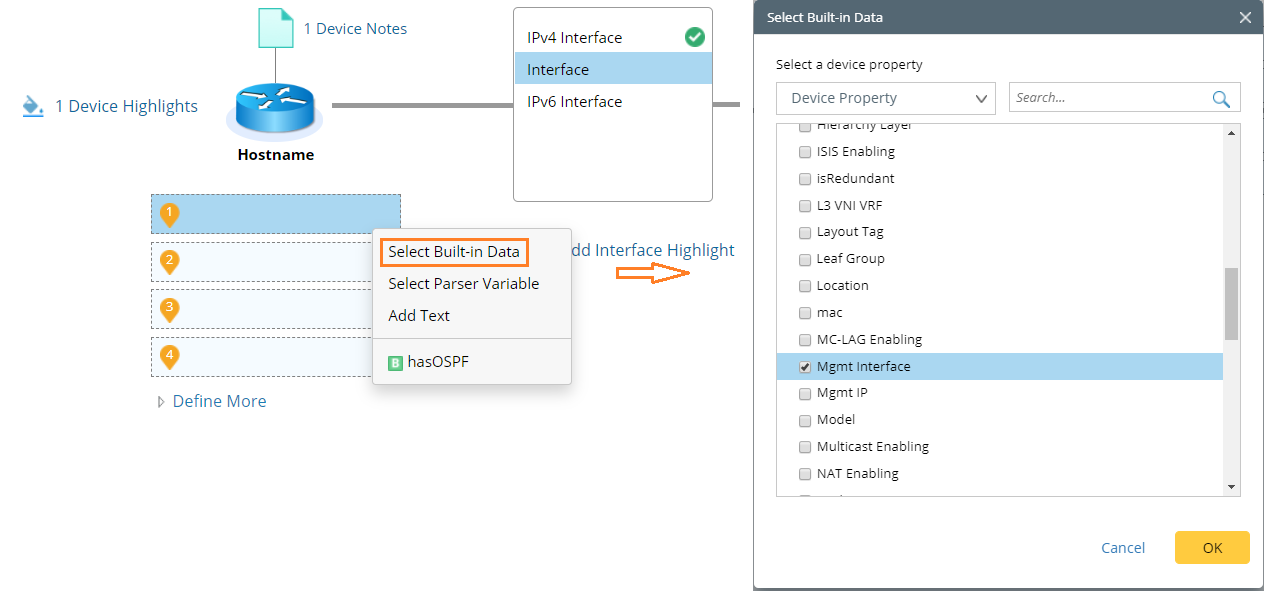The height and width of the screenshot is (591, 1264).
Task: Click the Cancel link
Action: [1123, 548]
